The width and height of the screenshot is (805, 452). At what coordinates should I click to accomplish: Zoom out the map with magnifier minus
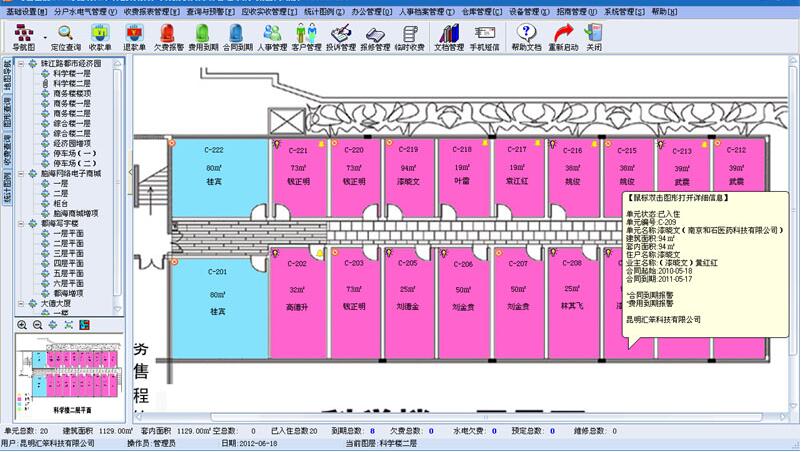(37, 325)
